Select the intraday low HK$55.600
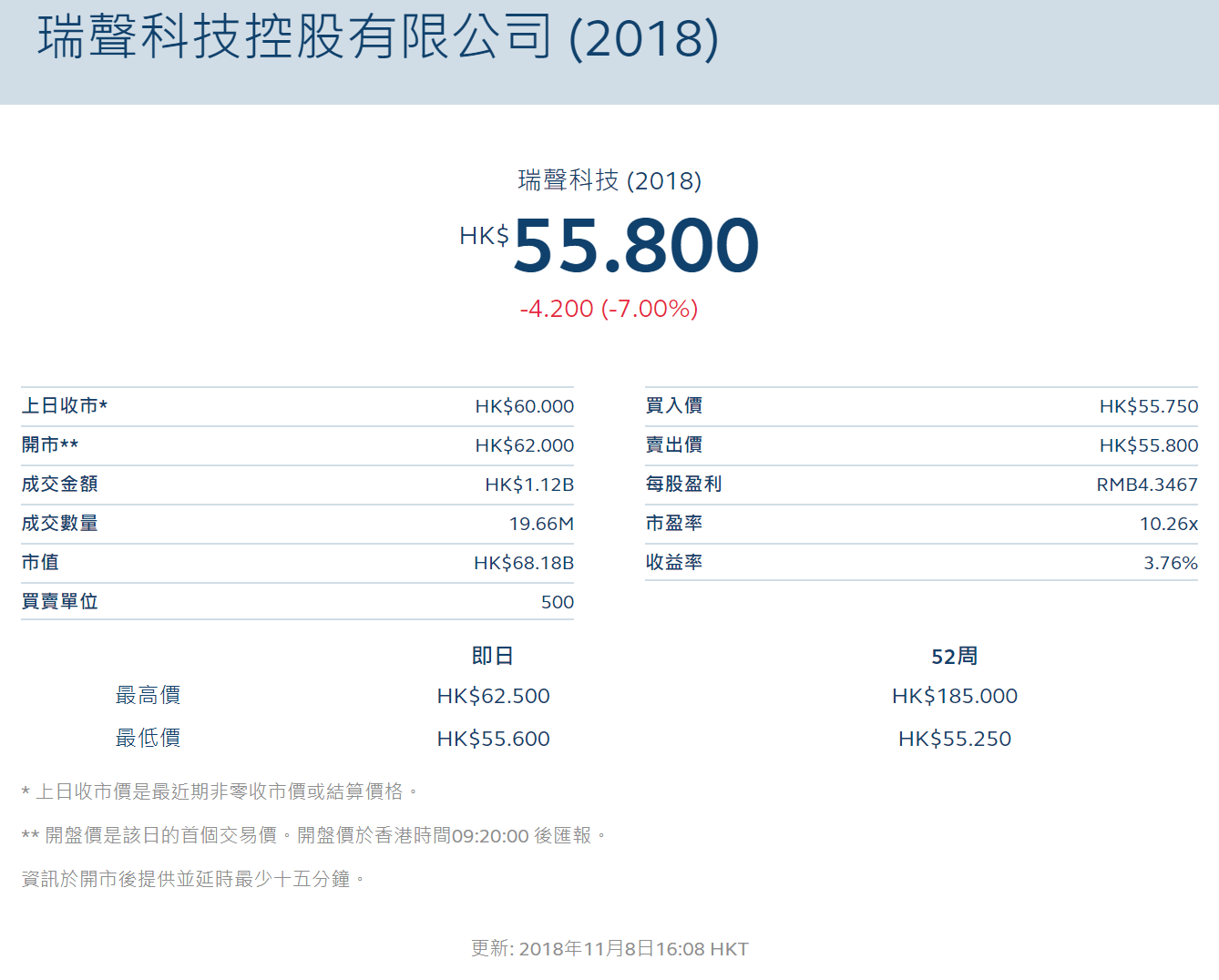Image resolution: width=1219 pixels, height=980 pixels. pos(494,739)
